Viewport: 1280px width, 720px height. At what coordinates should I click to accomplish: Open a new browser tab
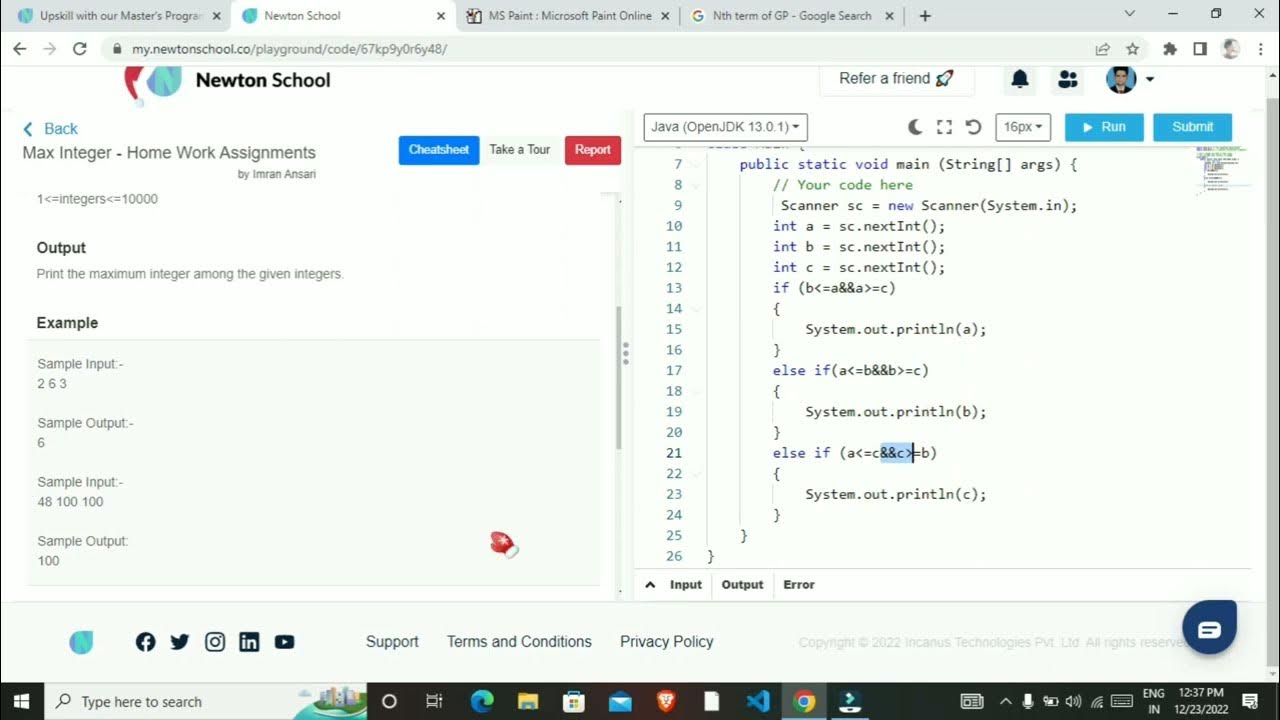click(925, 16)
